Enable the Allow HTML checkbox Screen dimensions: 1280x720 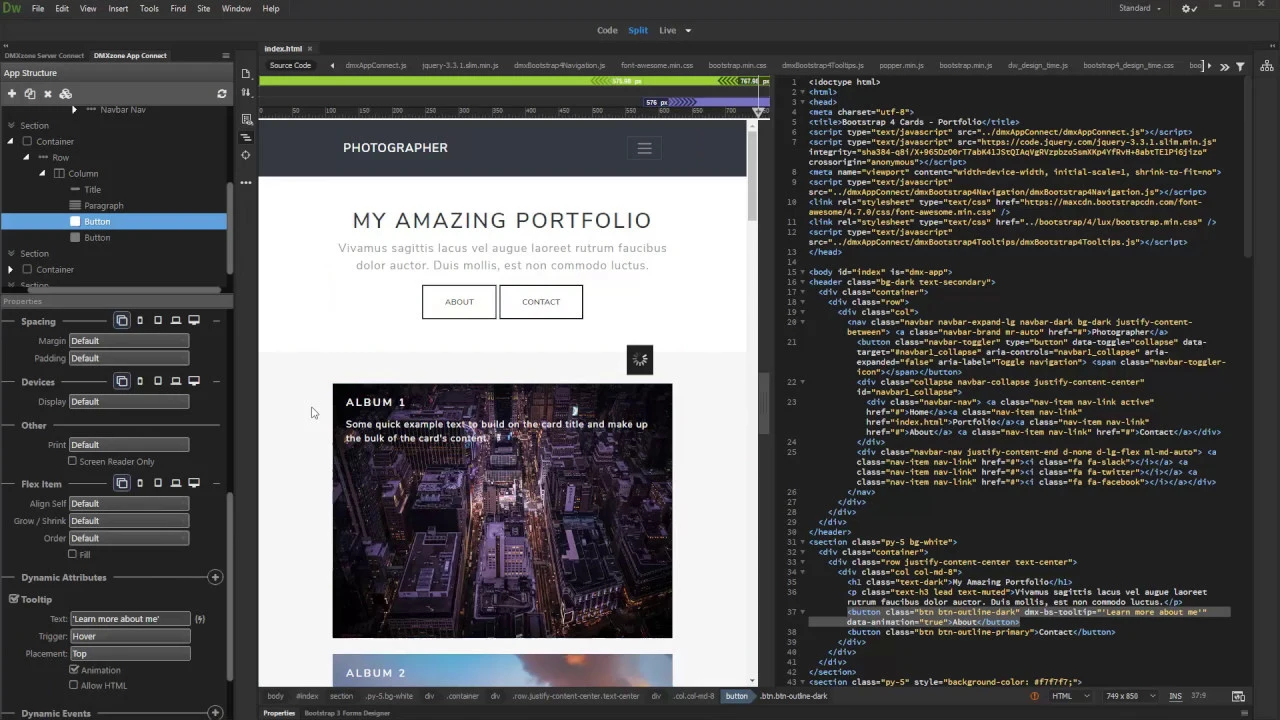click(x=73, y=685)
